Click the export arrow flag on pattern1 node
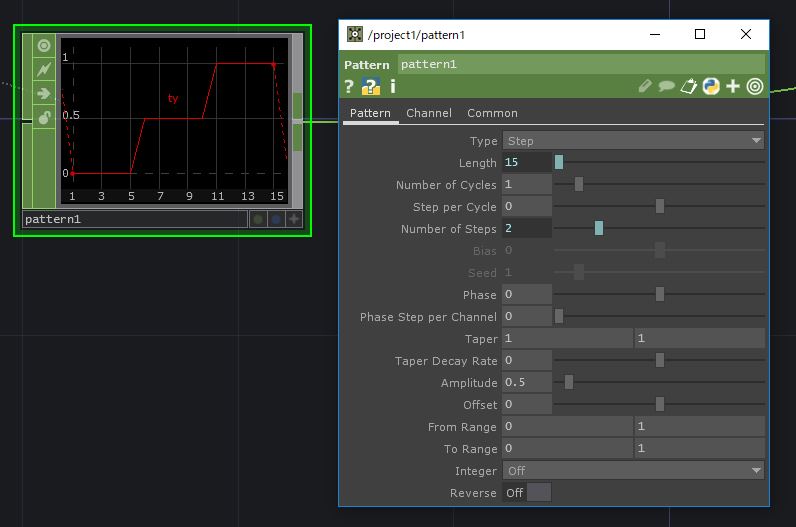 point(44,93)
